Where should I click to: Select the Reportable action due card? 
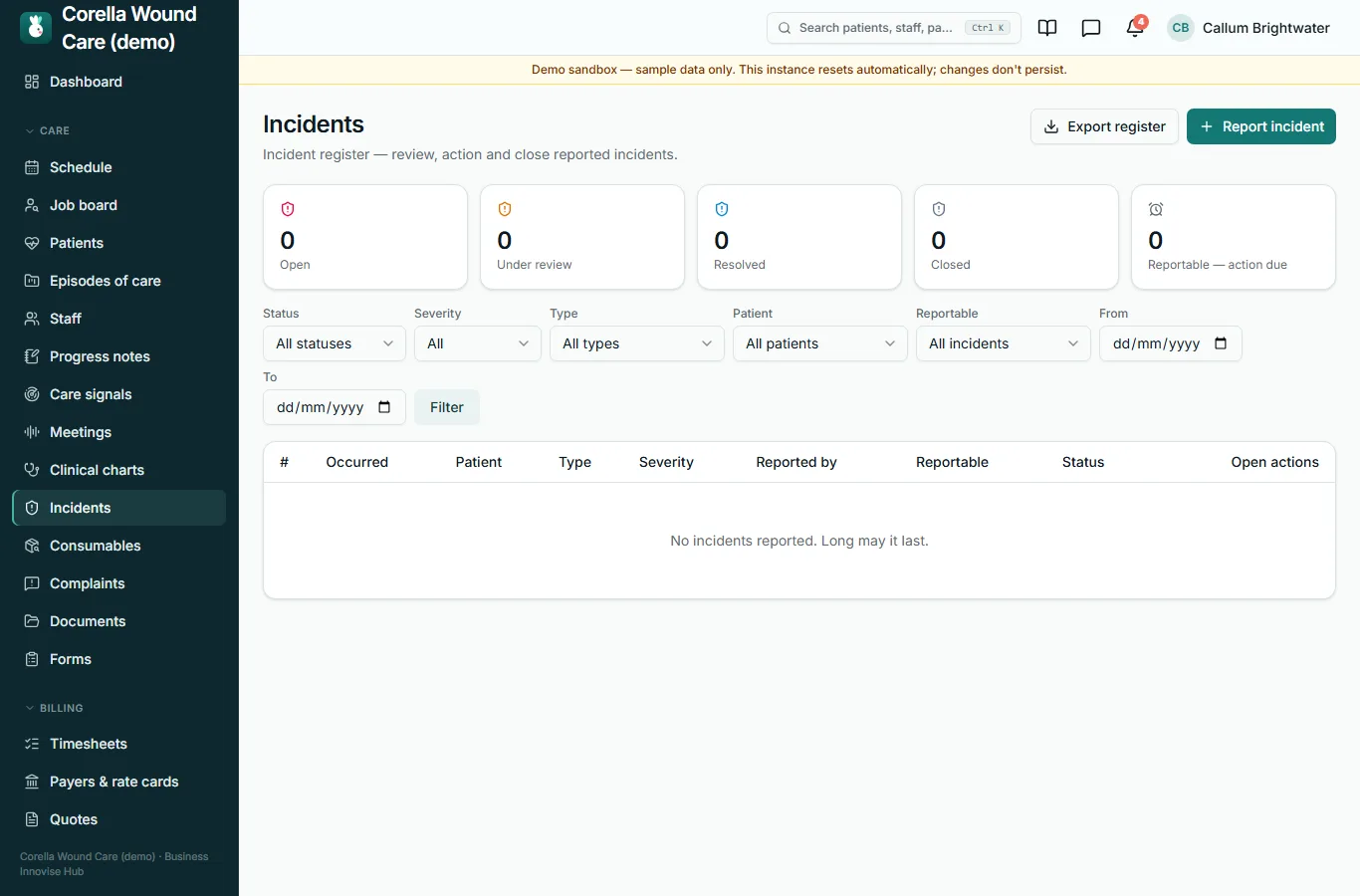1234,237
